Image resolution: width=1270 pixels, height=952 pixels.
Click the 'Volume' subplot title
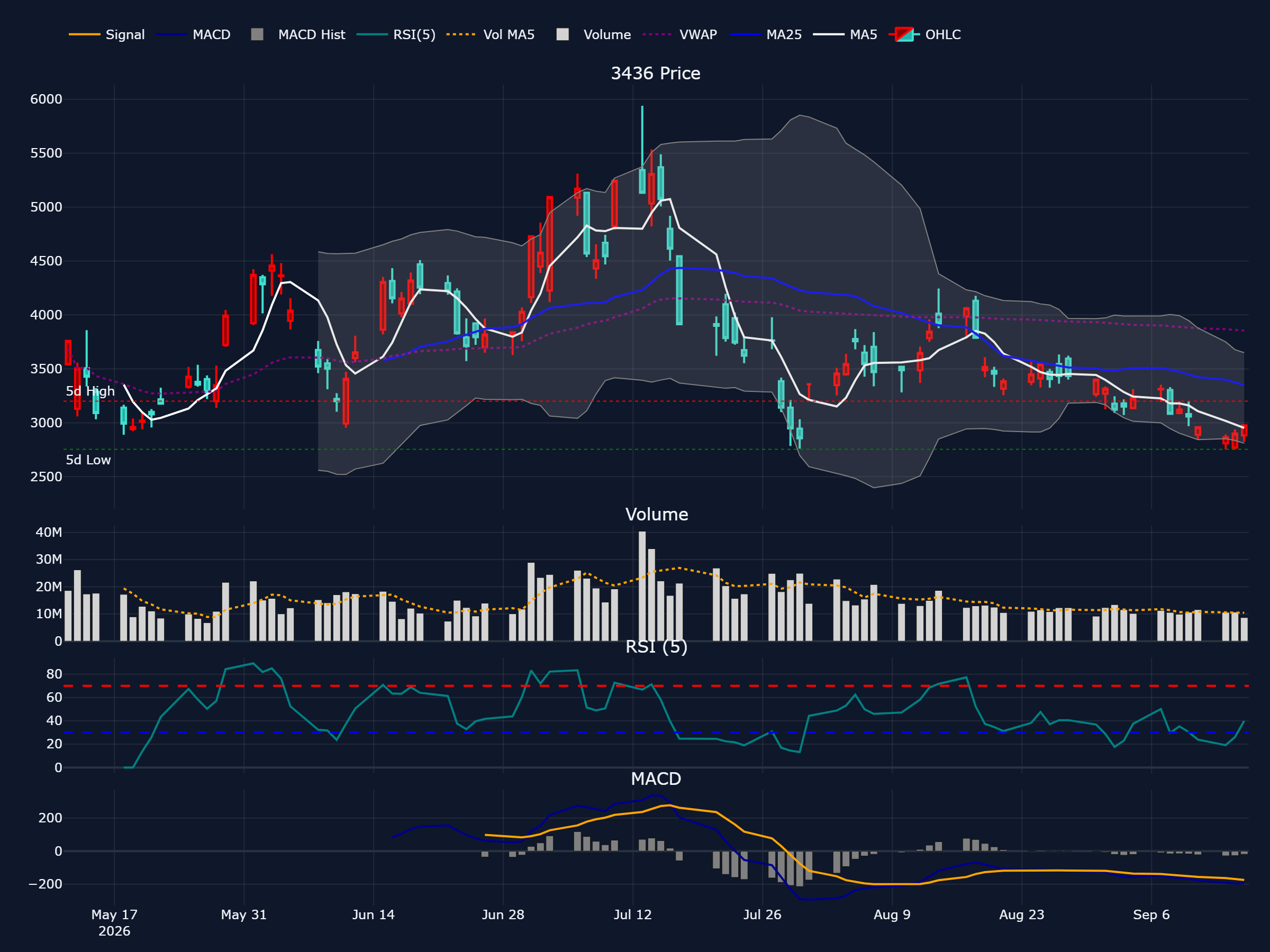(x=656, y=514)
